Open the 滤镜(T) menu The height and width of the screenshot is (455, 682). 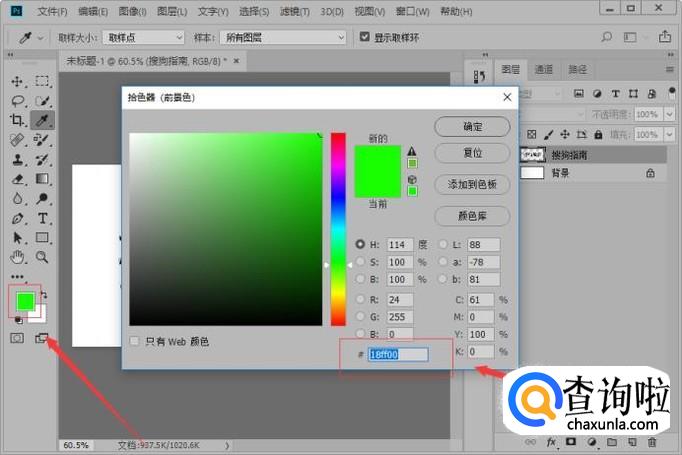295,11
